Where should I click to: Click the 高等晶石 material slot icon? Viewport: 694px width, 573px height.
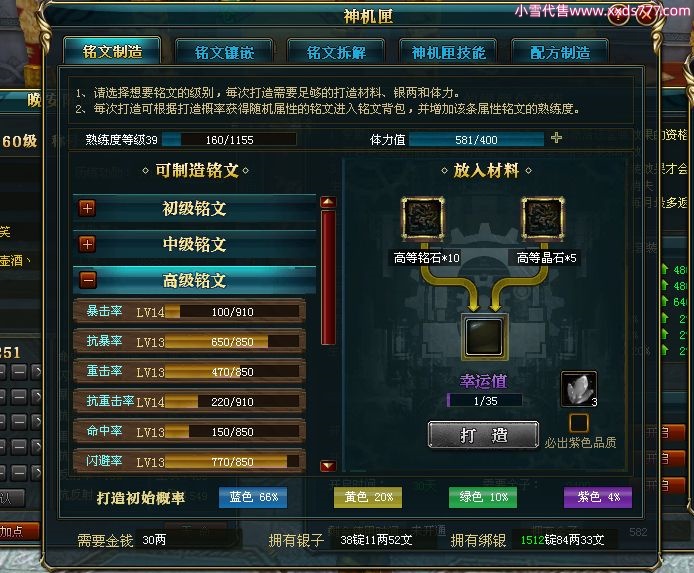(x=543, y=219)
